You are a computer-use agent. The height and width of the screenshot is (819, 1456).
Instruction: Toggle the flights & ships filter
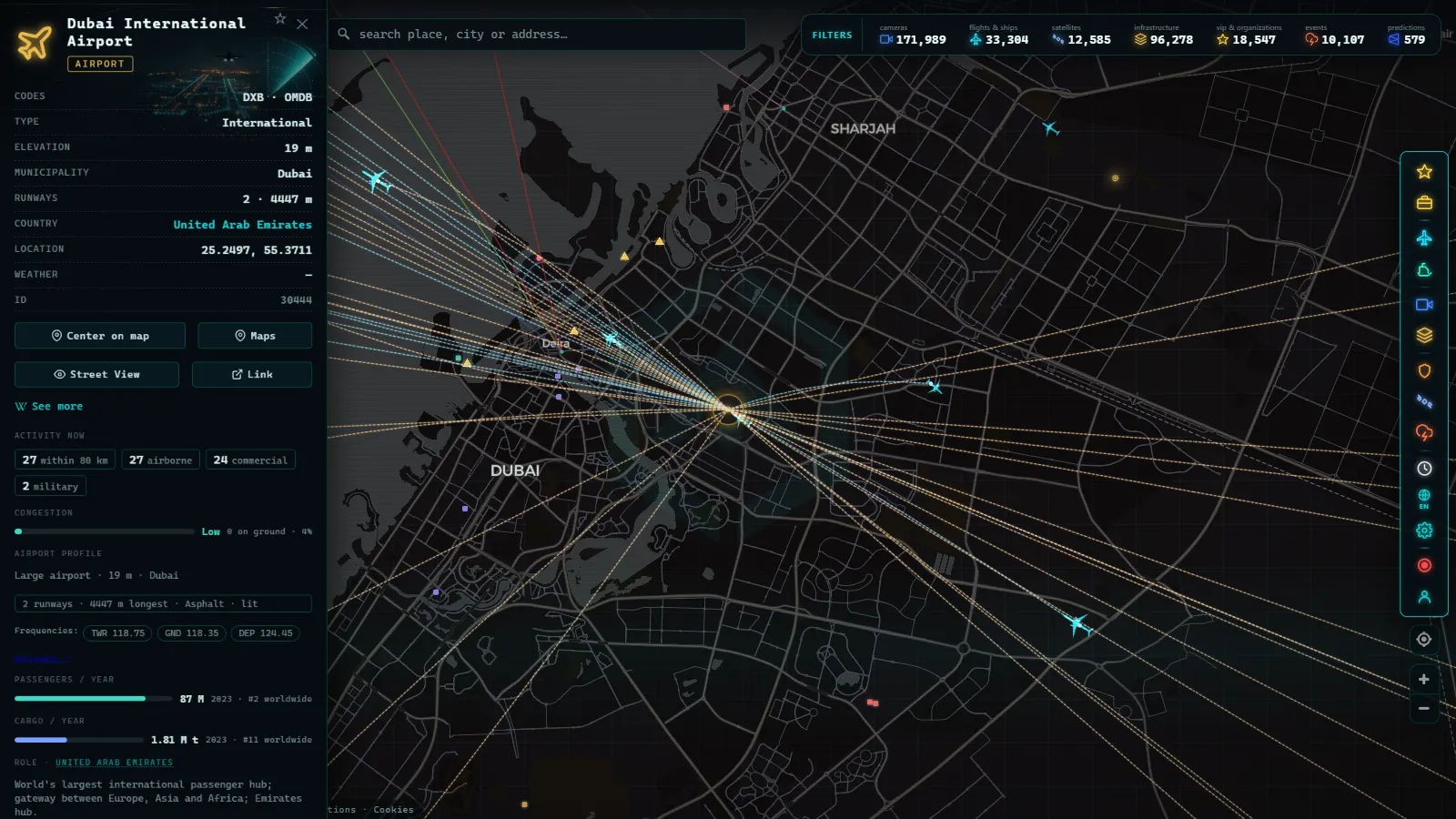click(x=998, y=35)
